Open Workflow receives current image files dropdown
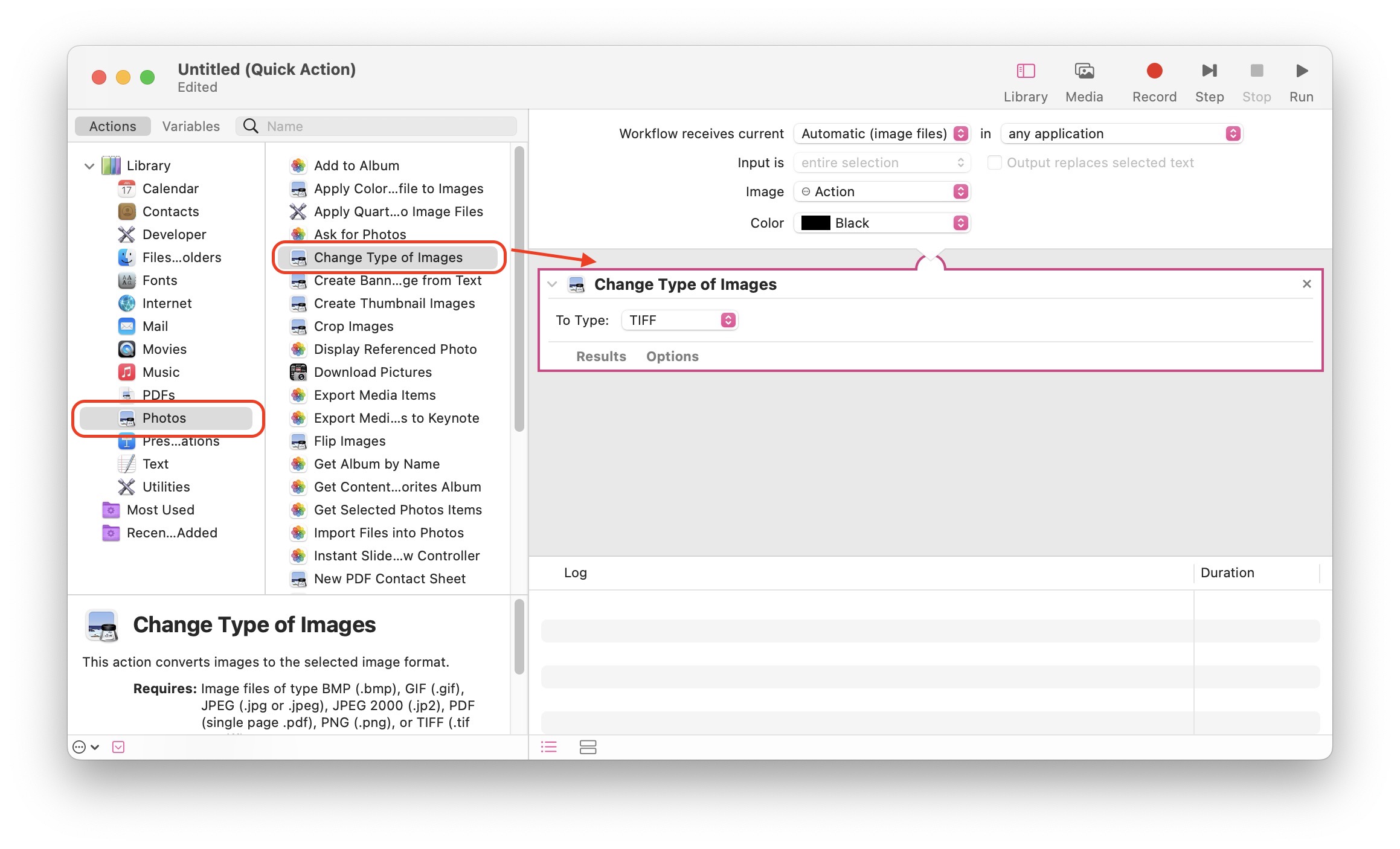The height and width of the screenshot is (849, 1400). pyautogui.click(x=882, y=134)
